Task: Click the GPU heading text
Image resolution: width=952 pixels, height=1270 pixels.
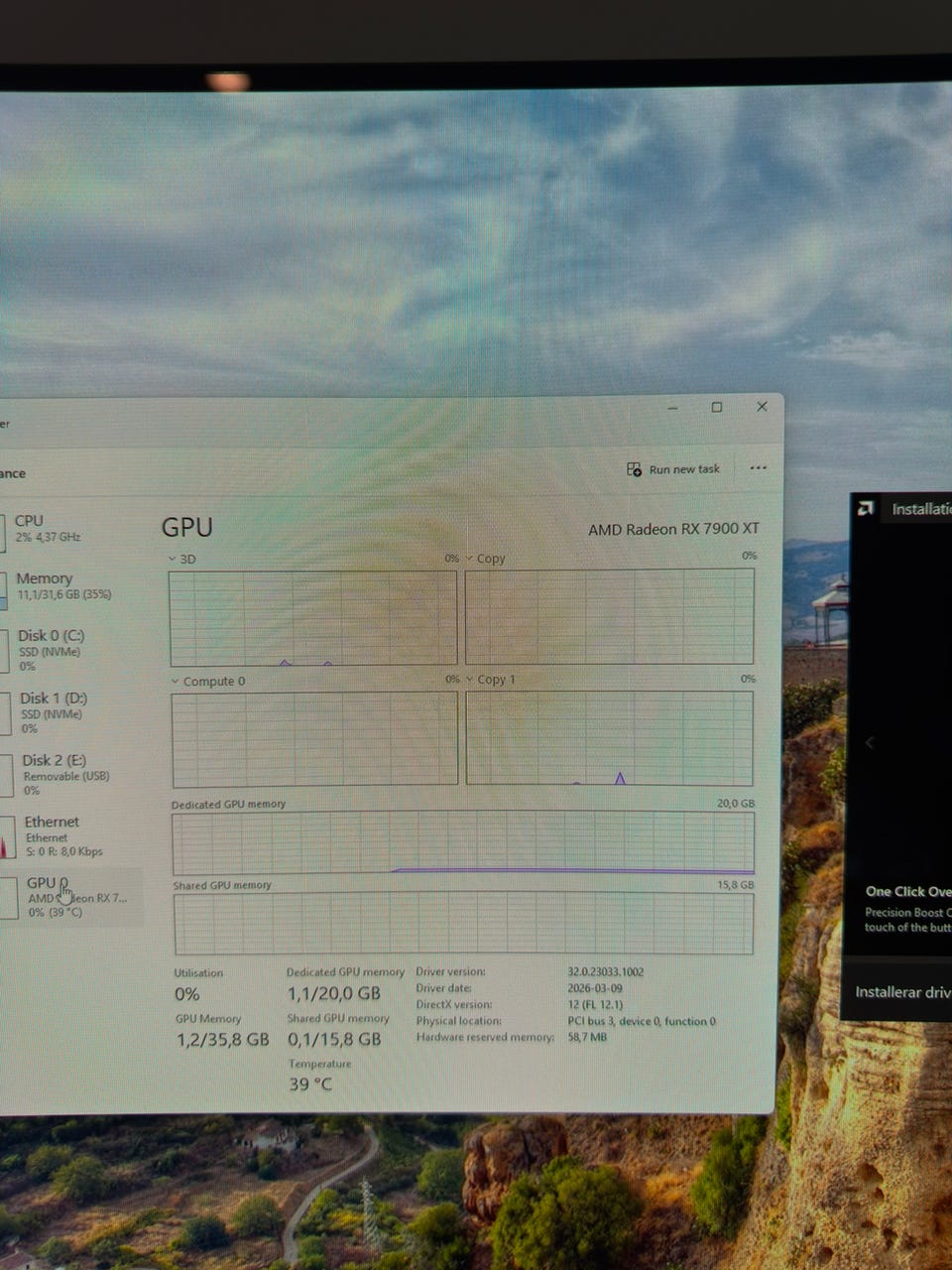Action: pyautogui.click(x=187, y=527)
